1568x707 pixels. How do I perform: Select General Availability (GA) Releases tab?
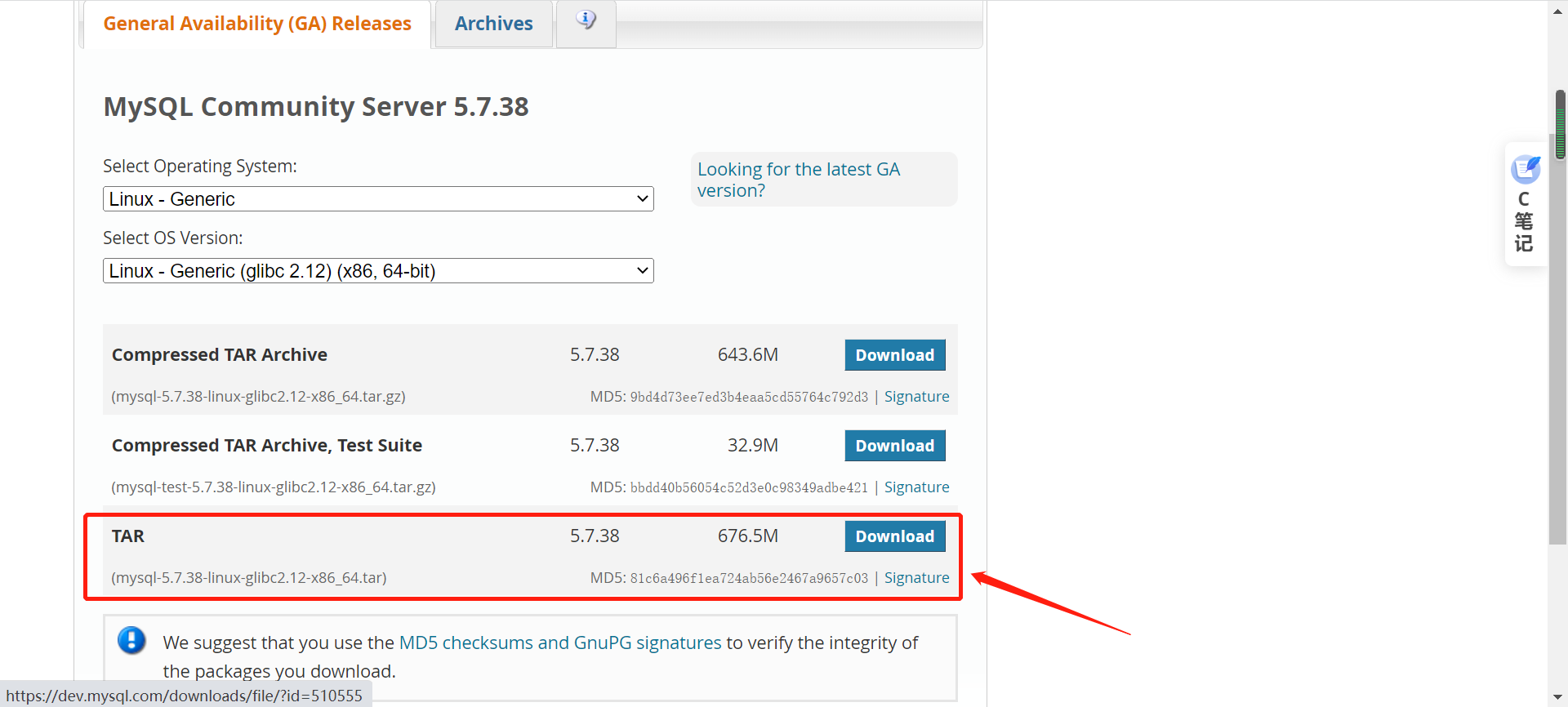coord(257,24)
